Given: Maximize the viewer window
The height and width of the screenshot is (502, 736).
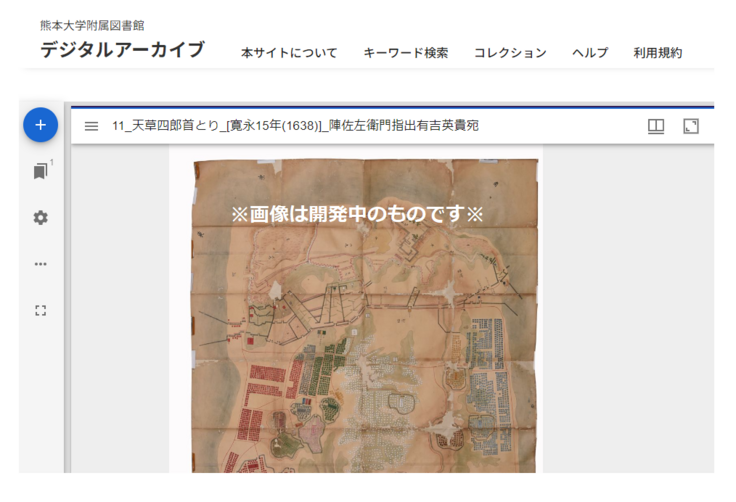Looking at the screenshot, I should tap(690, 126).
